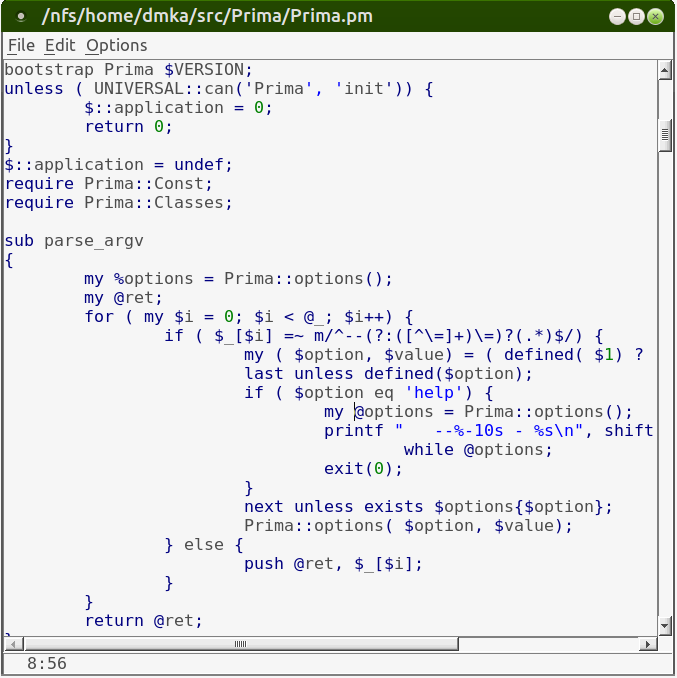
Task: Click 'my ( $option, $value)' line
Action: [444, 355]
